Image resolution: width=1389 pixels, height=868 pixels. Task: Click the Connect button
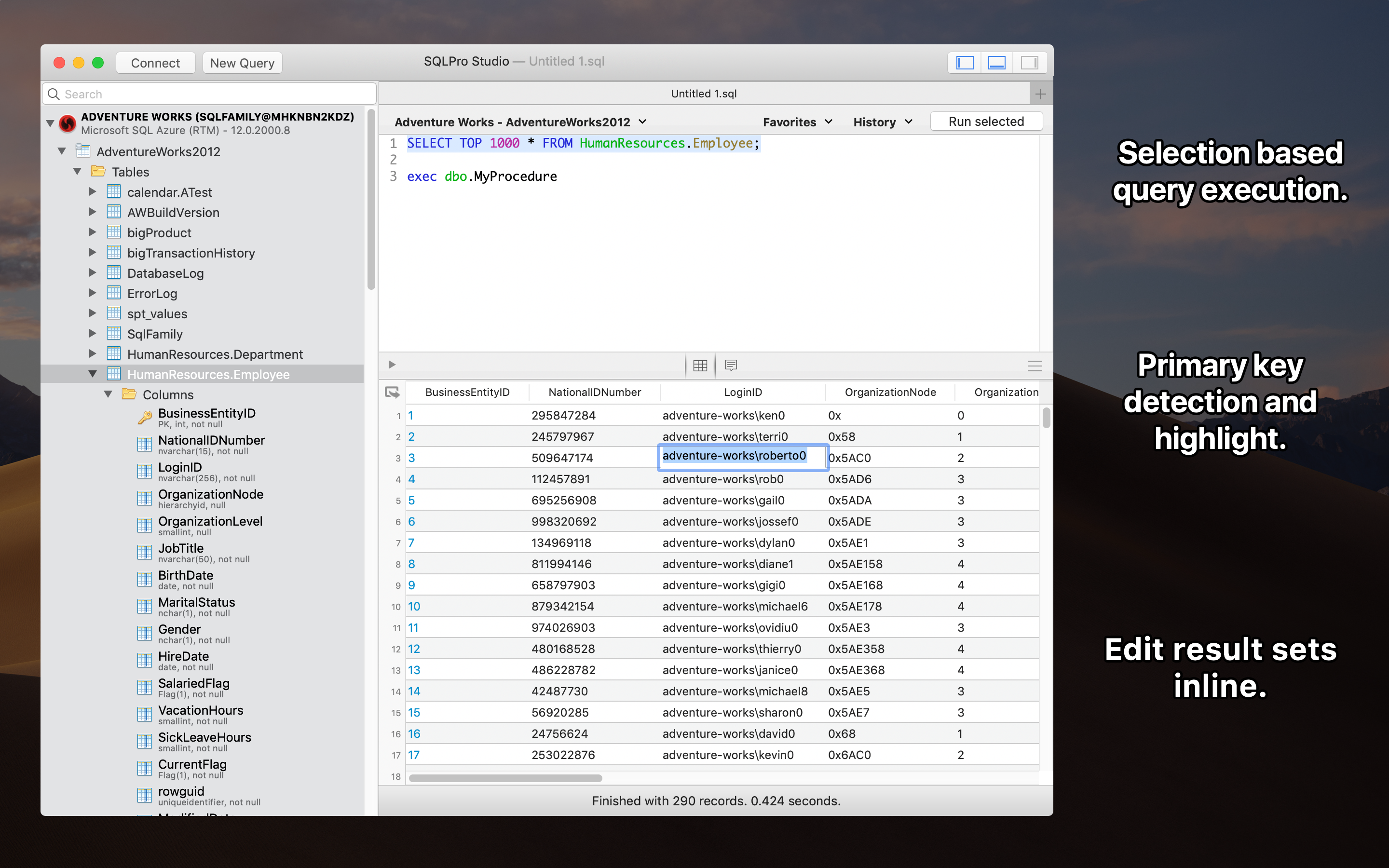(155, 63)
